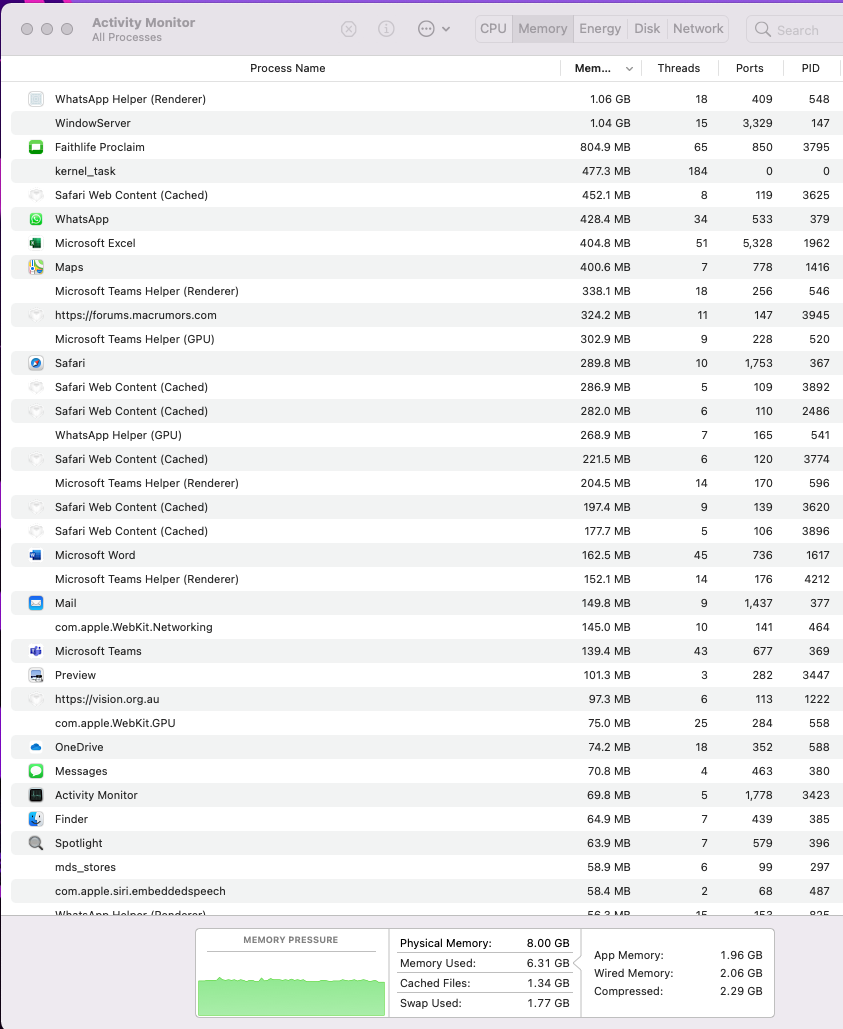Click the Maps app icon

(x=36, y=267)
